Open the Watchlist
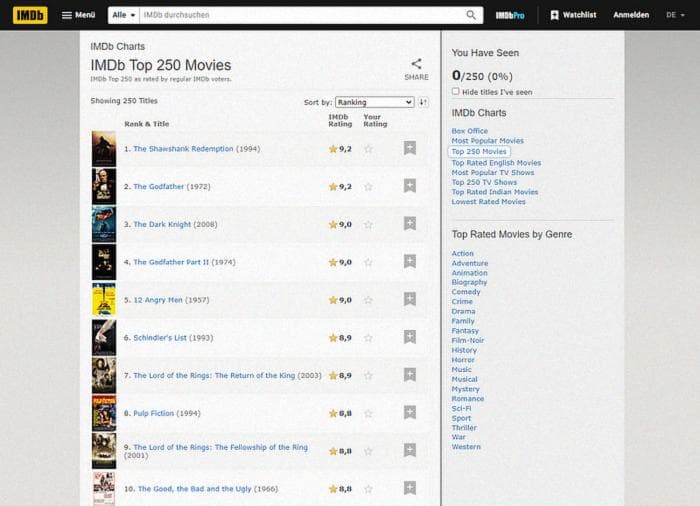Image resolution: width=700 pixels, height=506 pixels. tap(573, 15)
